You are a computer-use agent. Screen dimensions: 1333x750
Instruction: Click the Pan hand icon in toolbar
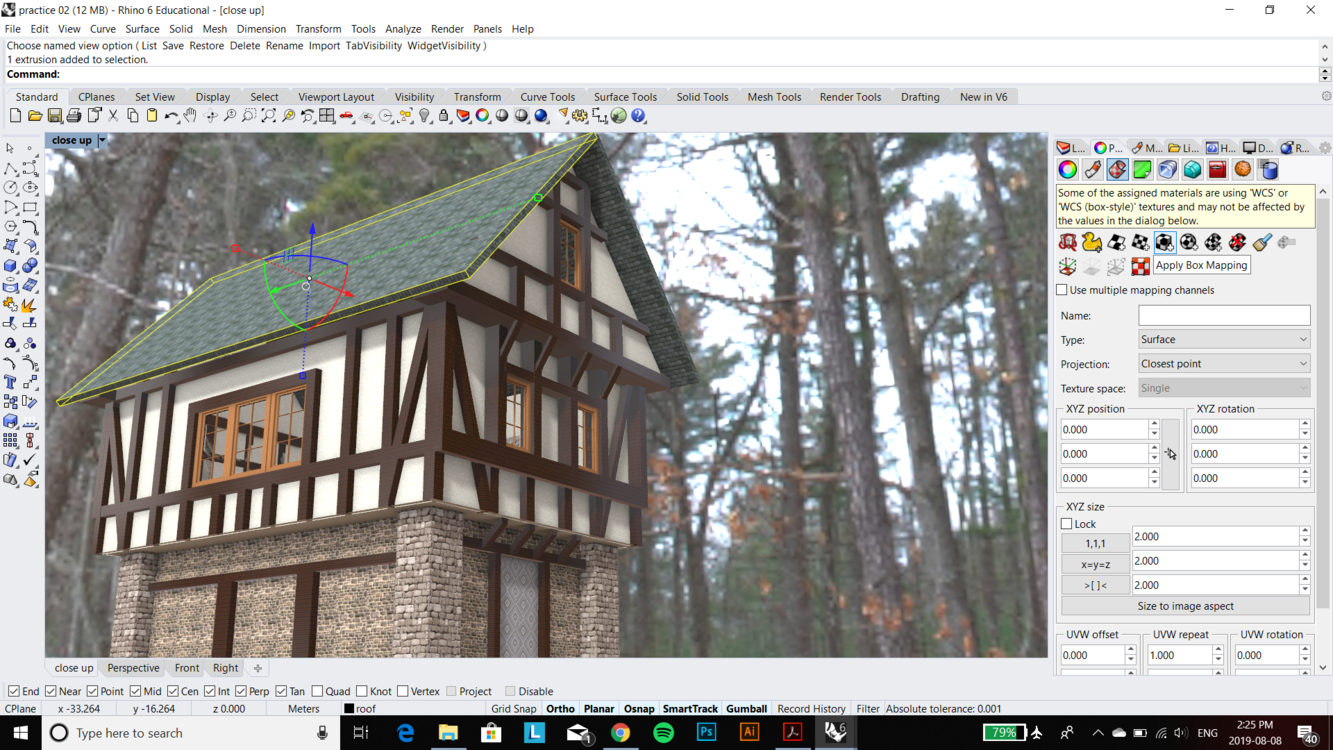[190, 116]
